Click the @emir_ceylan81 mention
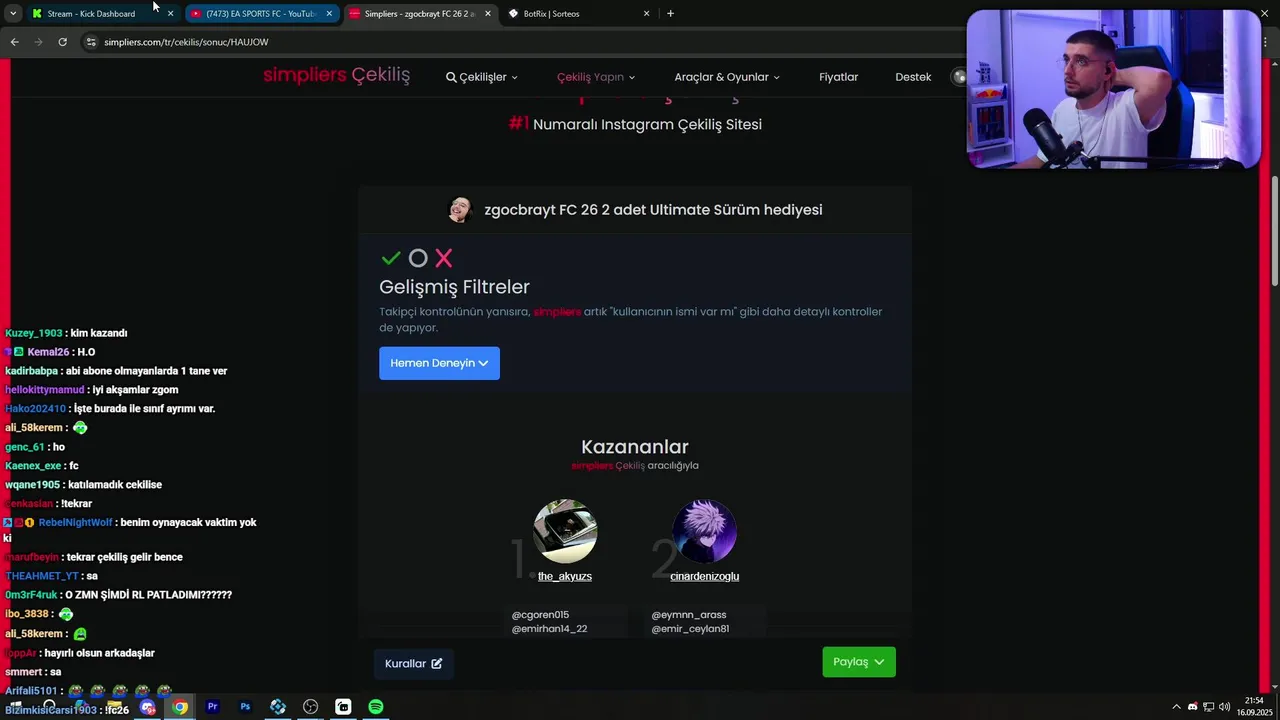Viewport: 1280px width, 720px height. click(x=690, y=629)
